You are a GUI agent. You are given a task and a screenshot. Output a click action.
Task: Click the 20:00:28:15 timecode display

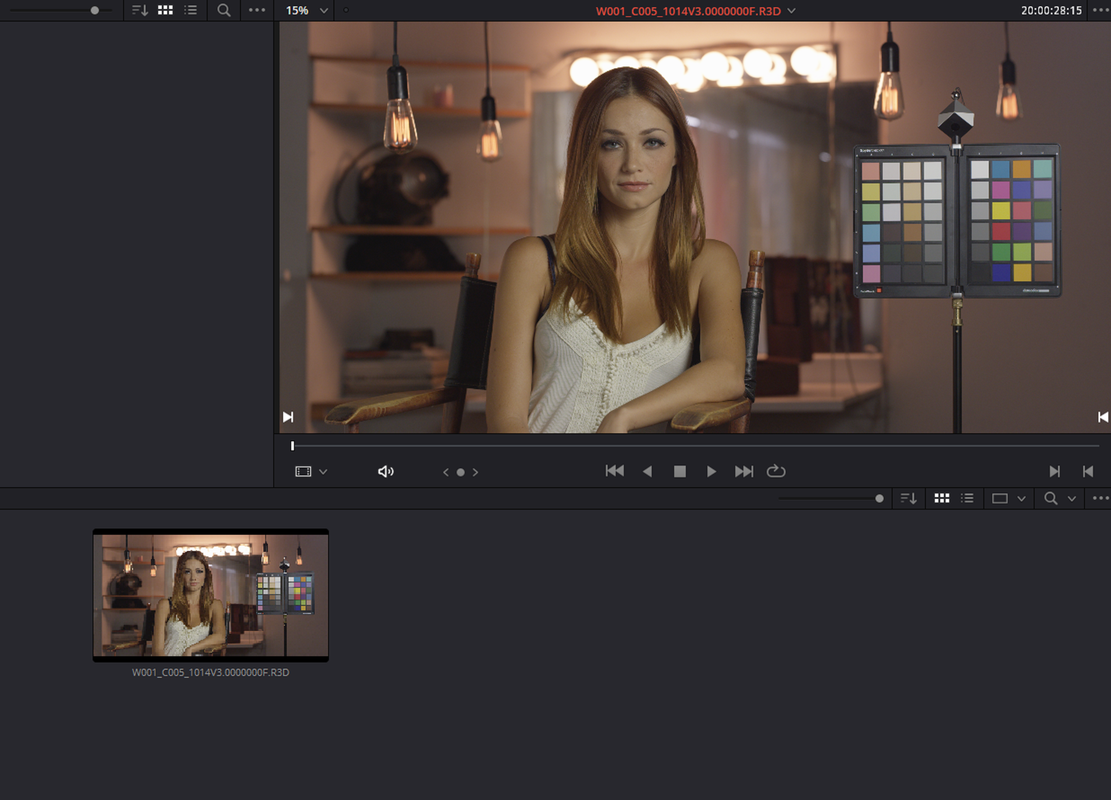click(1051, 11)
